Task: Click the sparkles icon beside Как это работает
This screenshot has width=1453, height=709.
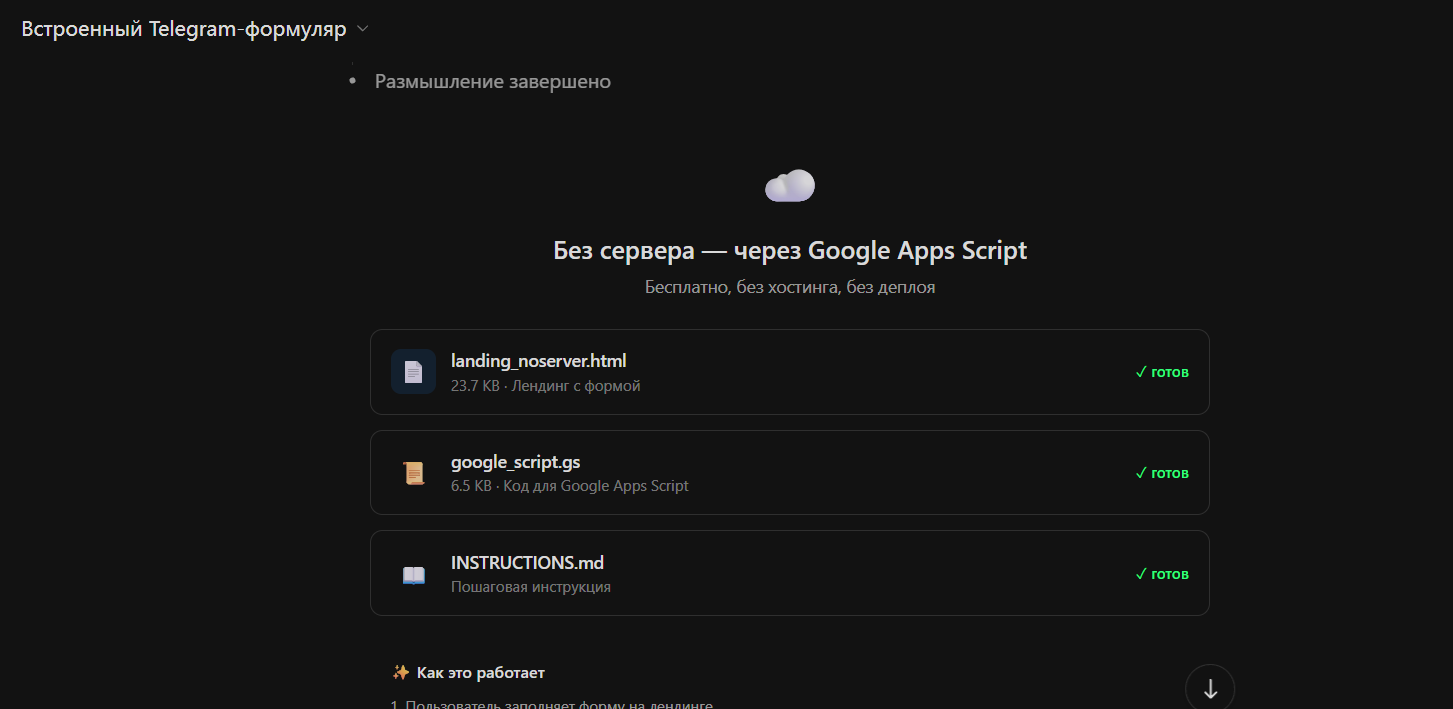Action: 401,672
